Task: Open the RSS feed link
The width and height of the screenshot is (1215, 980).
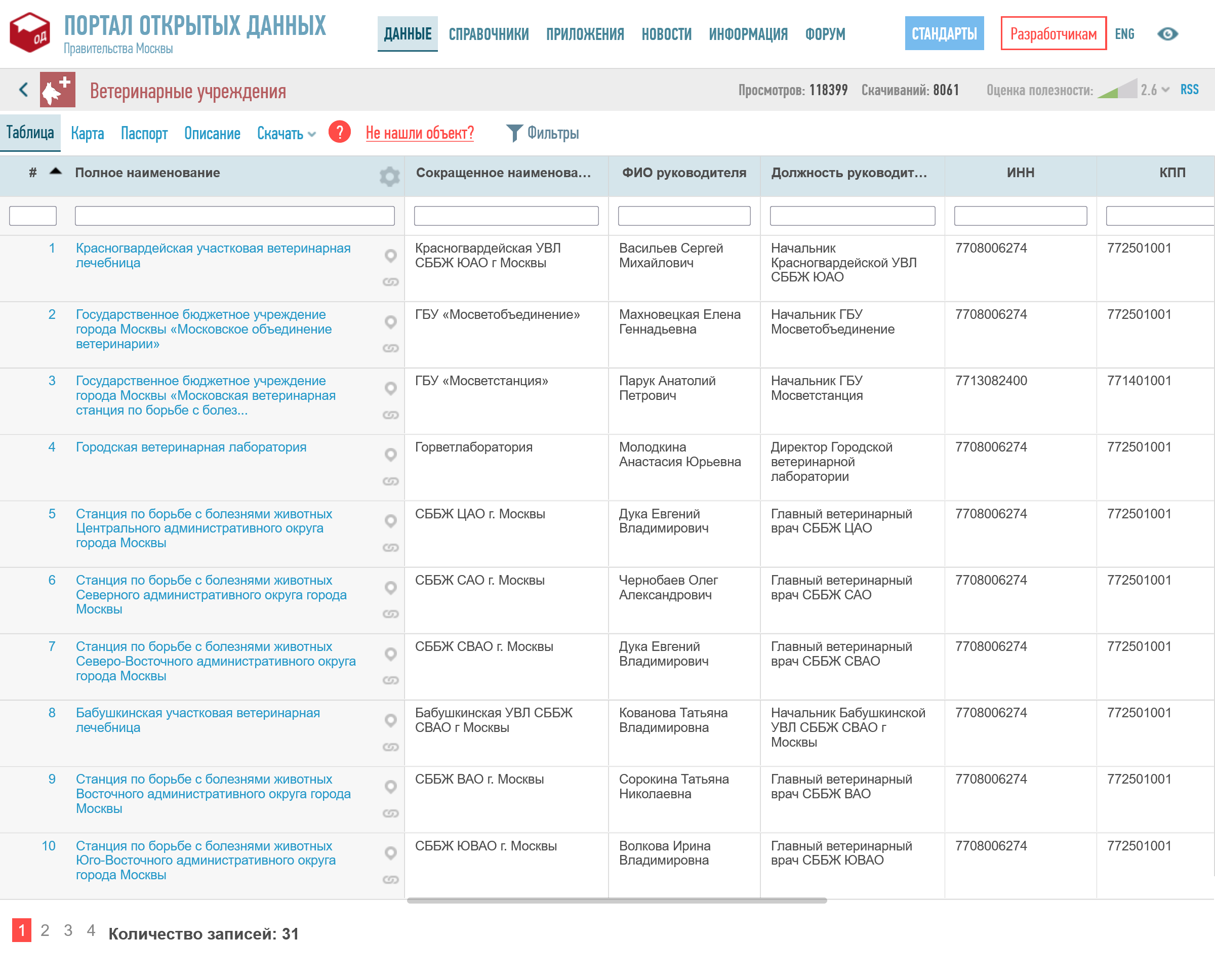Action: (1189, 89)
